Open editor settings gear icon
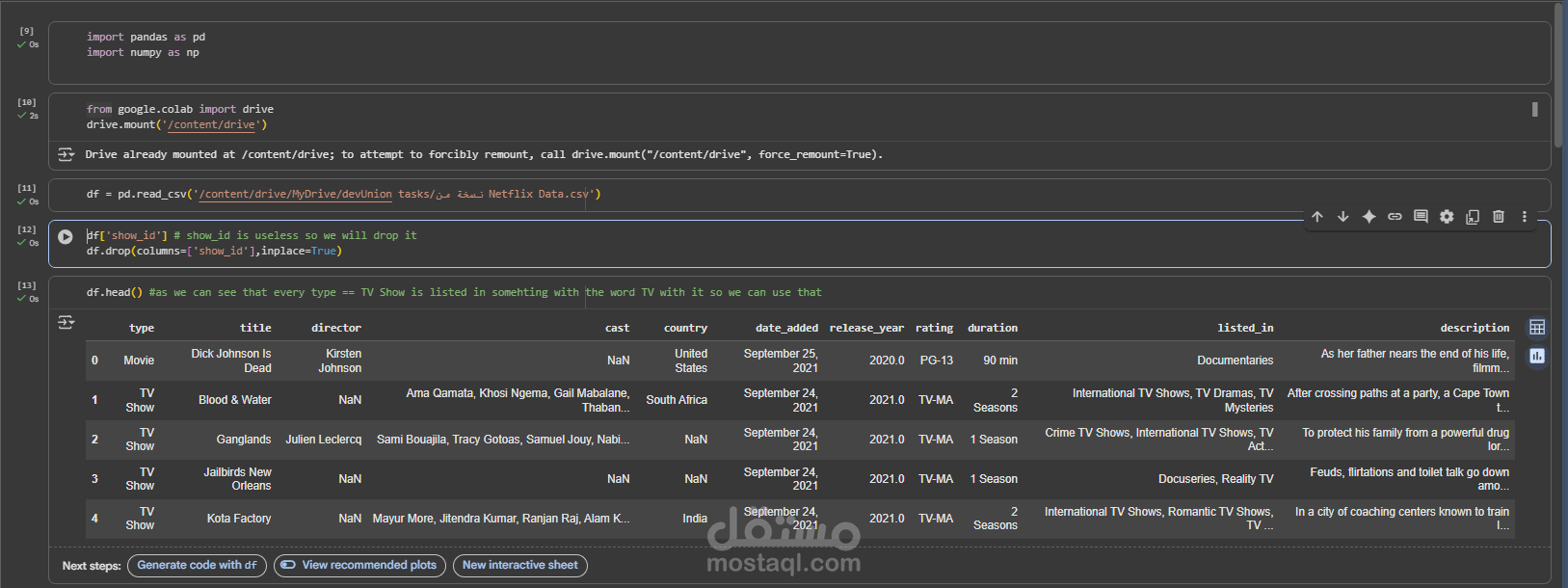 1447,217
